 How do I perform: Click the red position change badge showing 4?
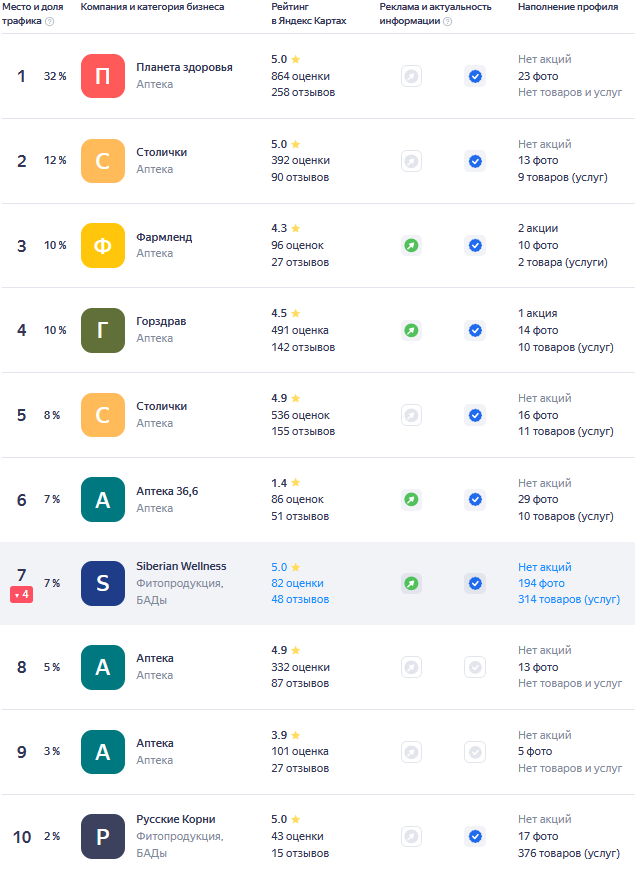pos(21,595)
